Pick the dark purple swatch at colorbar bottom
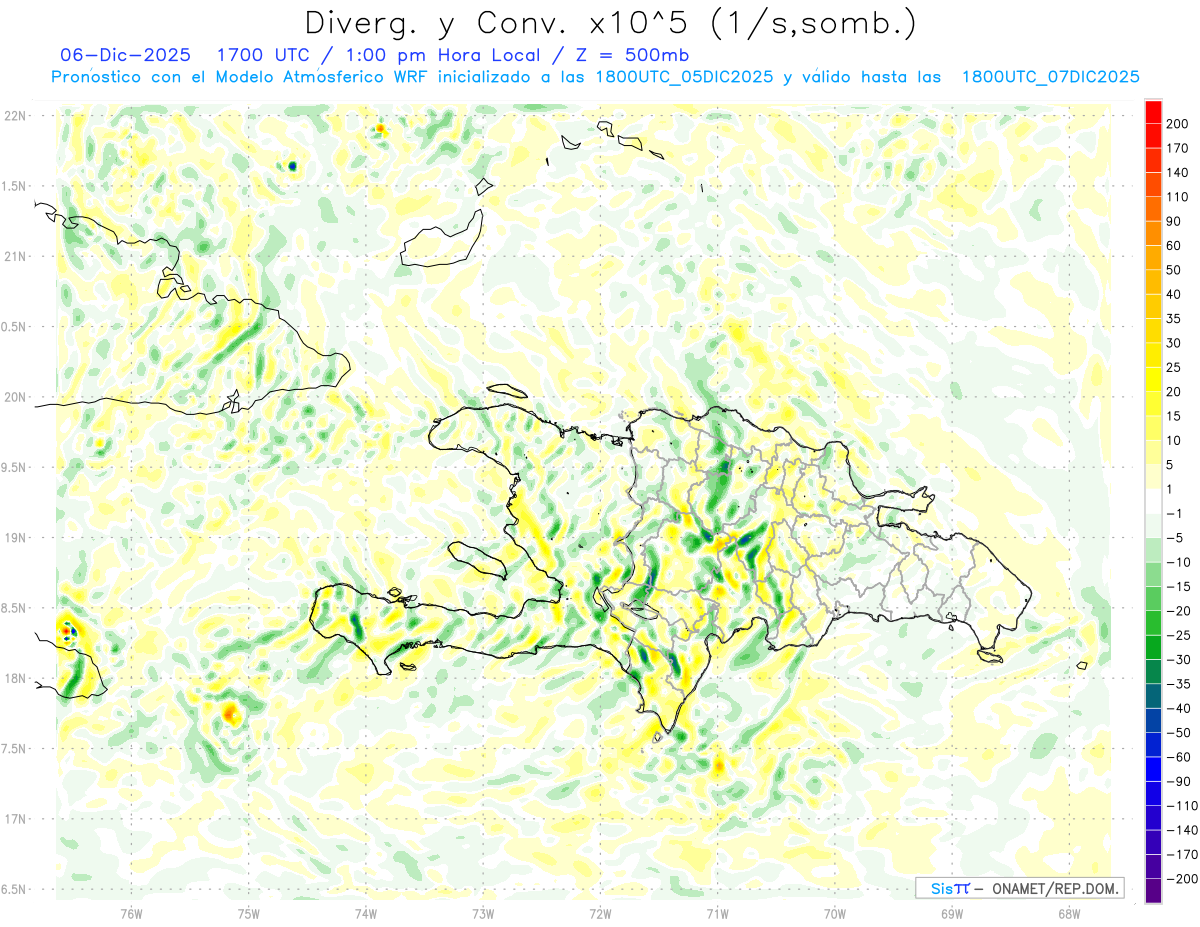The image size is (1200, 927). click(x=1153, y=891)
